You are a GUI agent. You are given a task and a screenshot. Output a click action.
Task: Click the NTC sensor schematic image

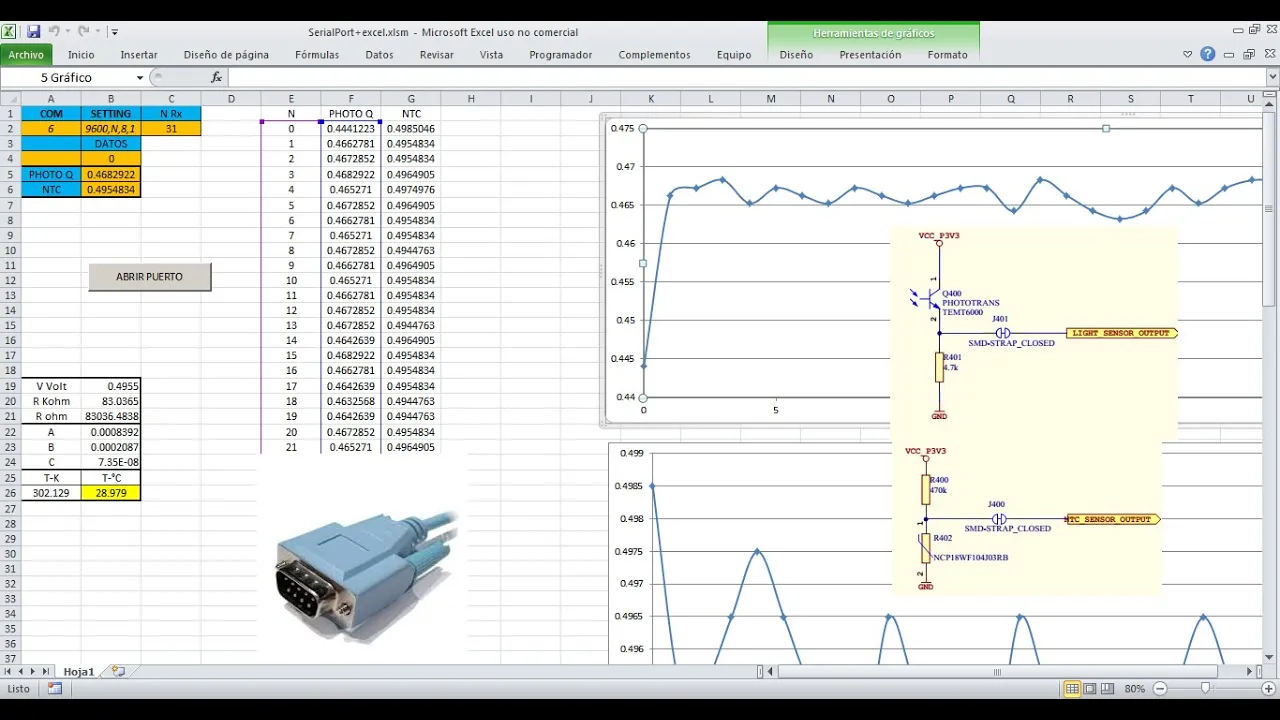pos(1027,520)
